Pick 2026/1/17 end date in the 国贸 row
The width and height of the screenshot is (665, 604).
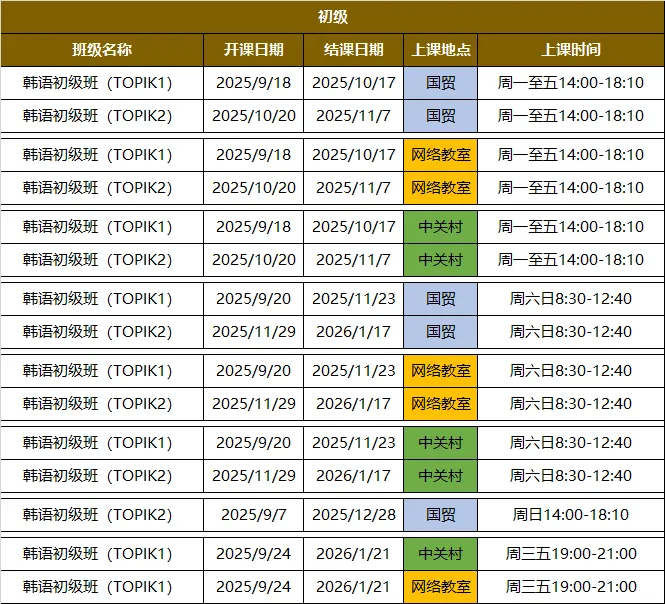pyautogui.click(x=354, y=332)
